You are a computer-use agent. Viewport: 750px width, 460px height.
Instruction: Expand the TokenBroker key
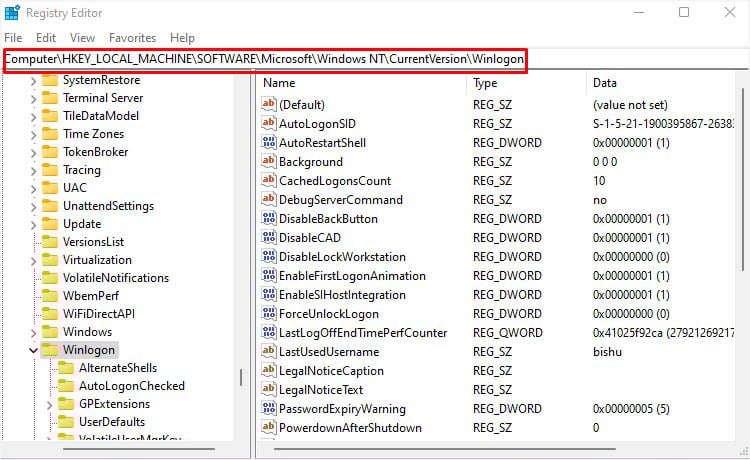click(33, 153)
